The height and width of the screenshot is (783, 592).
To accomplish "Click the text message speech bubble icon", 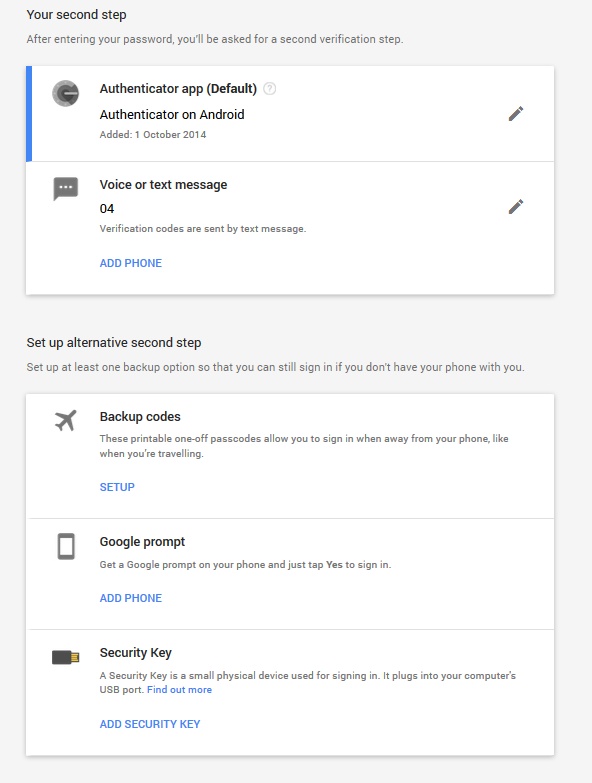I will (65, 189).
